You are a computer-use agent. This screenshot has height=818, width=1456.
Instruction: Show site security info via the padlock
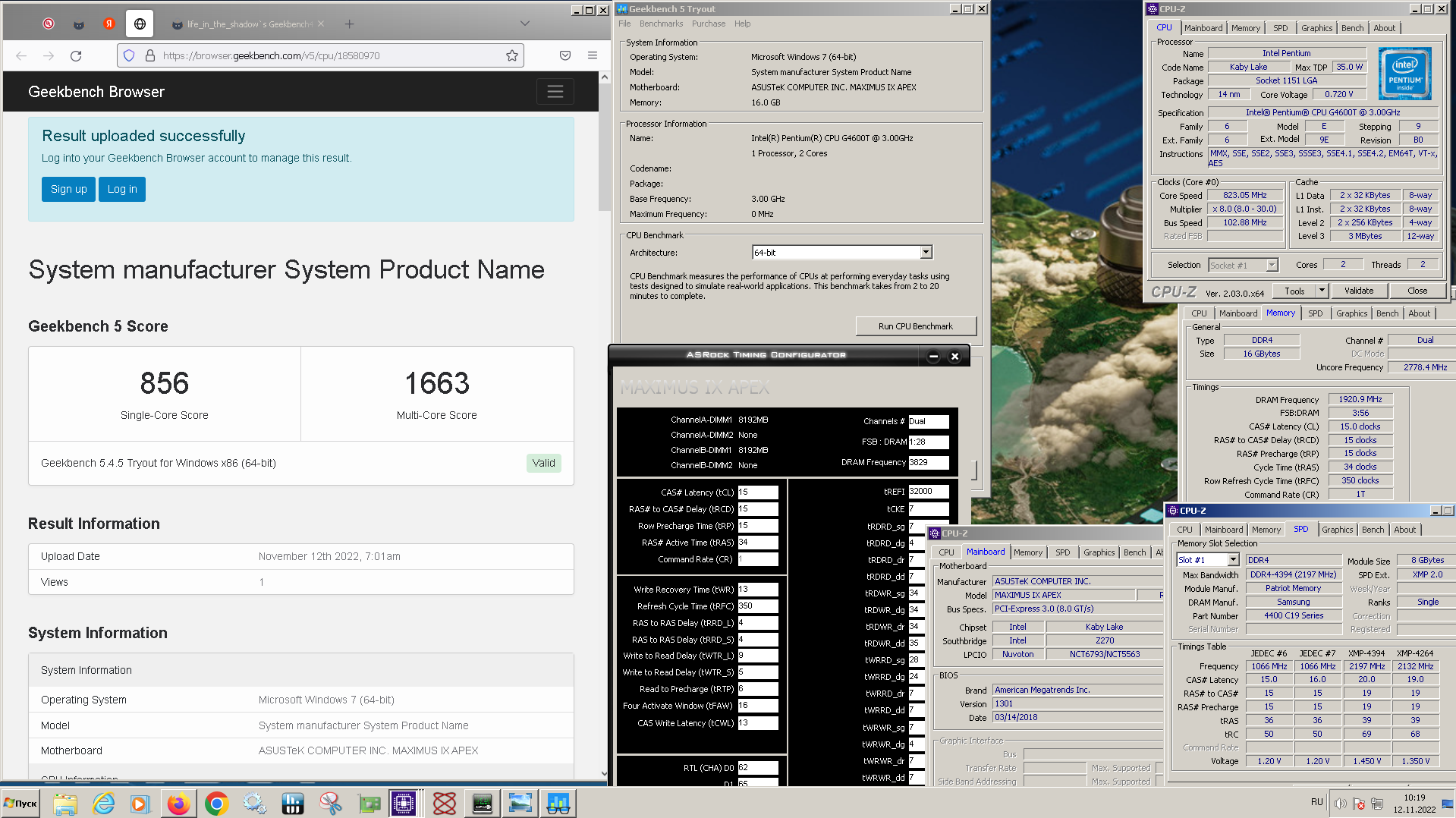[x=150, y=55]
